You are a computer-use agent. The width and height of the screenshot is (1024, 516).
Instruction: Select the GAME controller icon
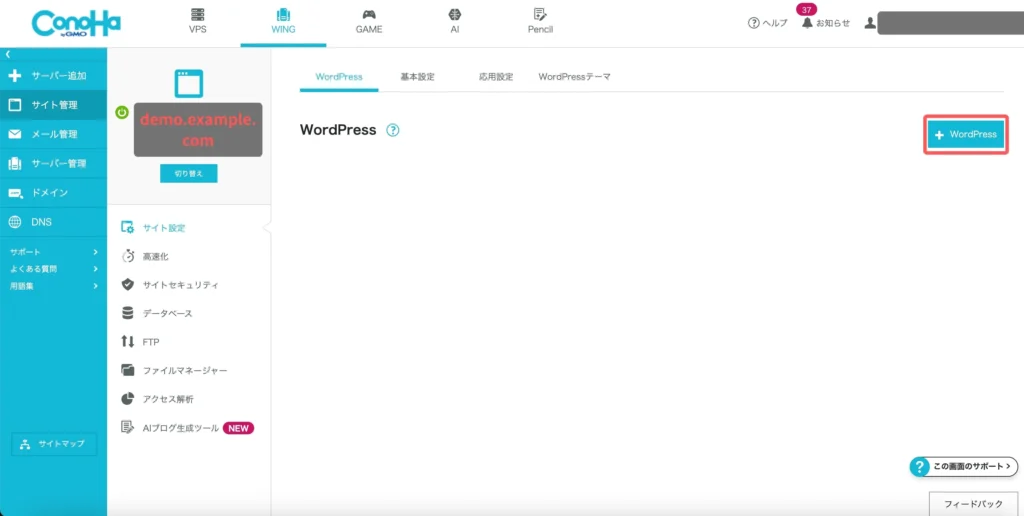tap(369, 14)
